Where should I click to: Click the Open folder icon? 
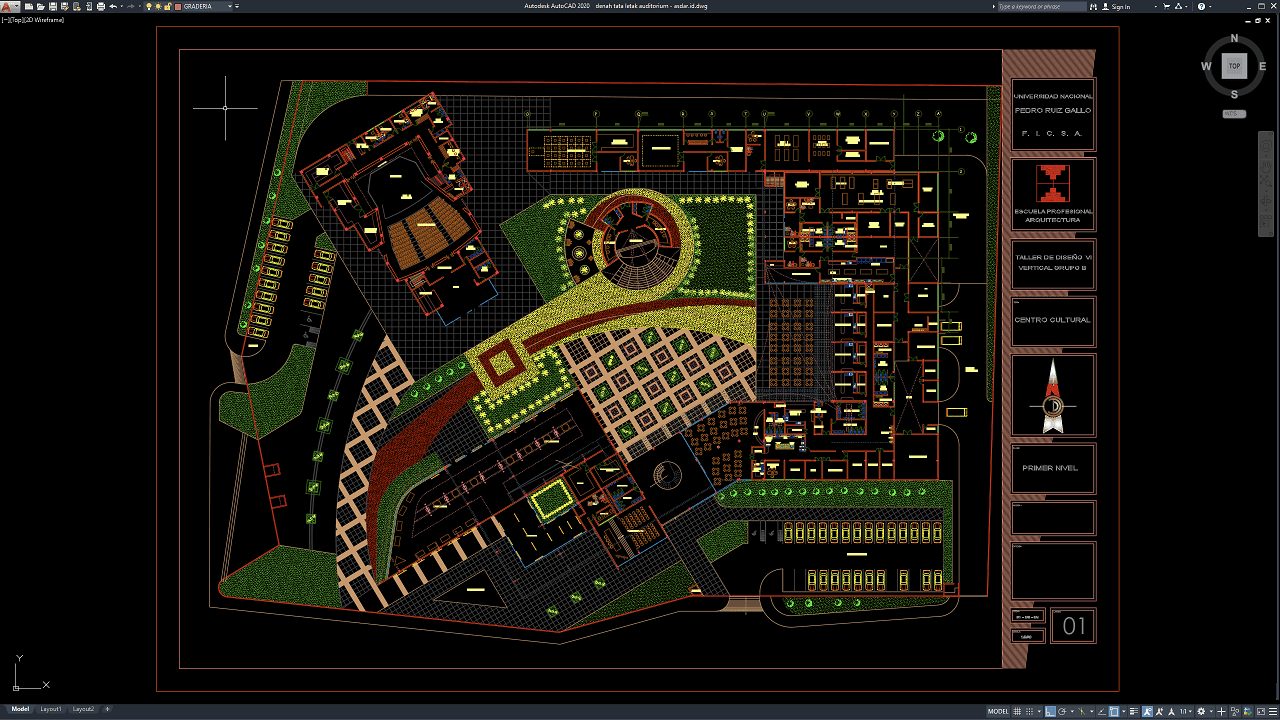tap(41, 6)
